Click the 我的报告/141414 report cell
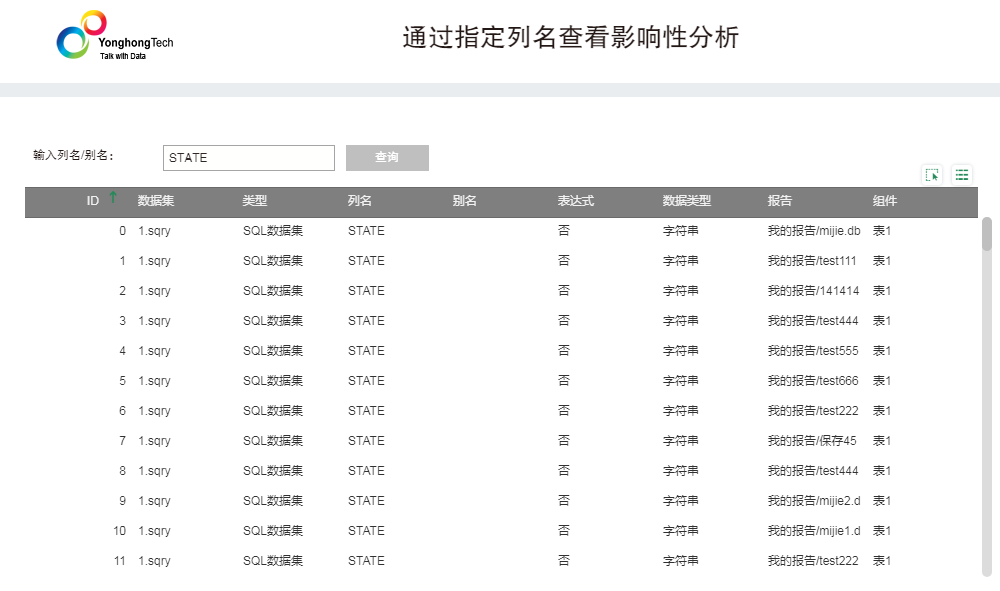The image size is (1000, 591). [812, 291]
